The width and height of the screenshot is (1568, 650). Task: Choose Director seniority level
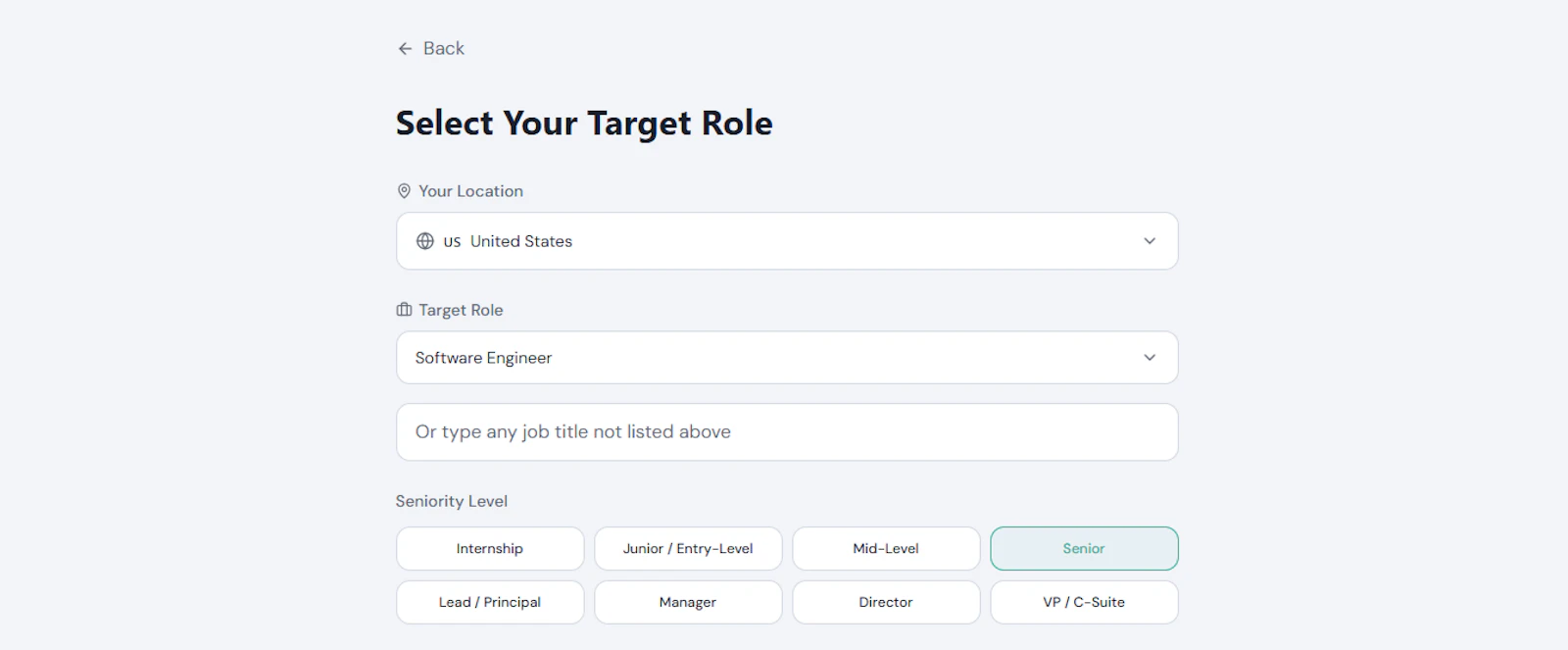(886, 602)
